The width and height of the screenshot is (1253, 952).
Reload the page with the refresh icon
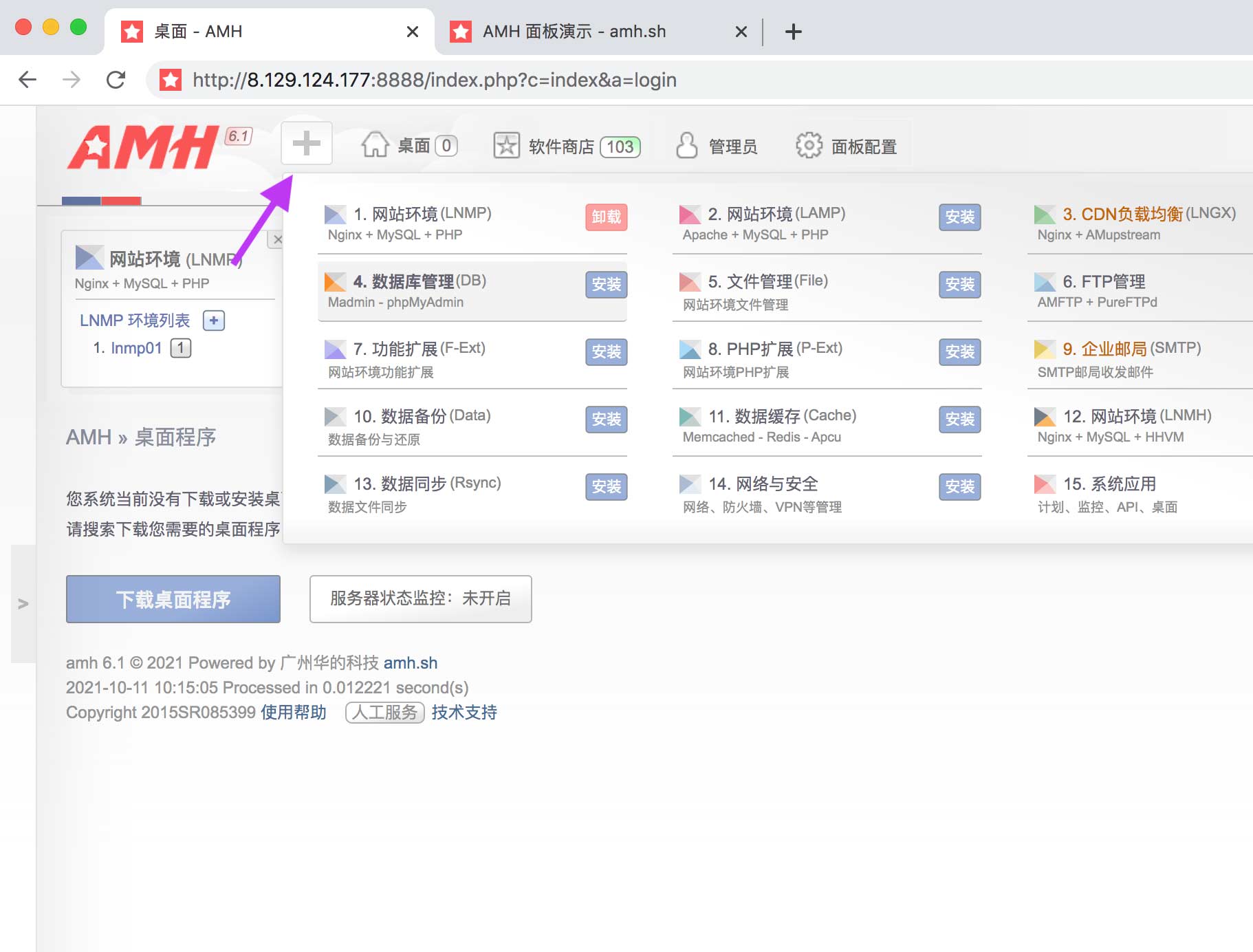[x=116, y=80]
